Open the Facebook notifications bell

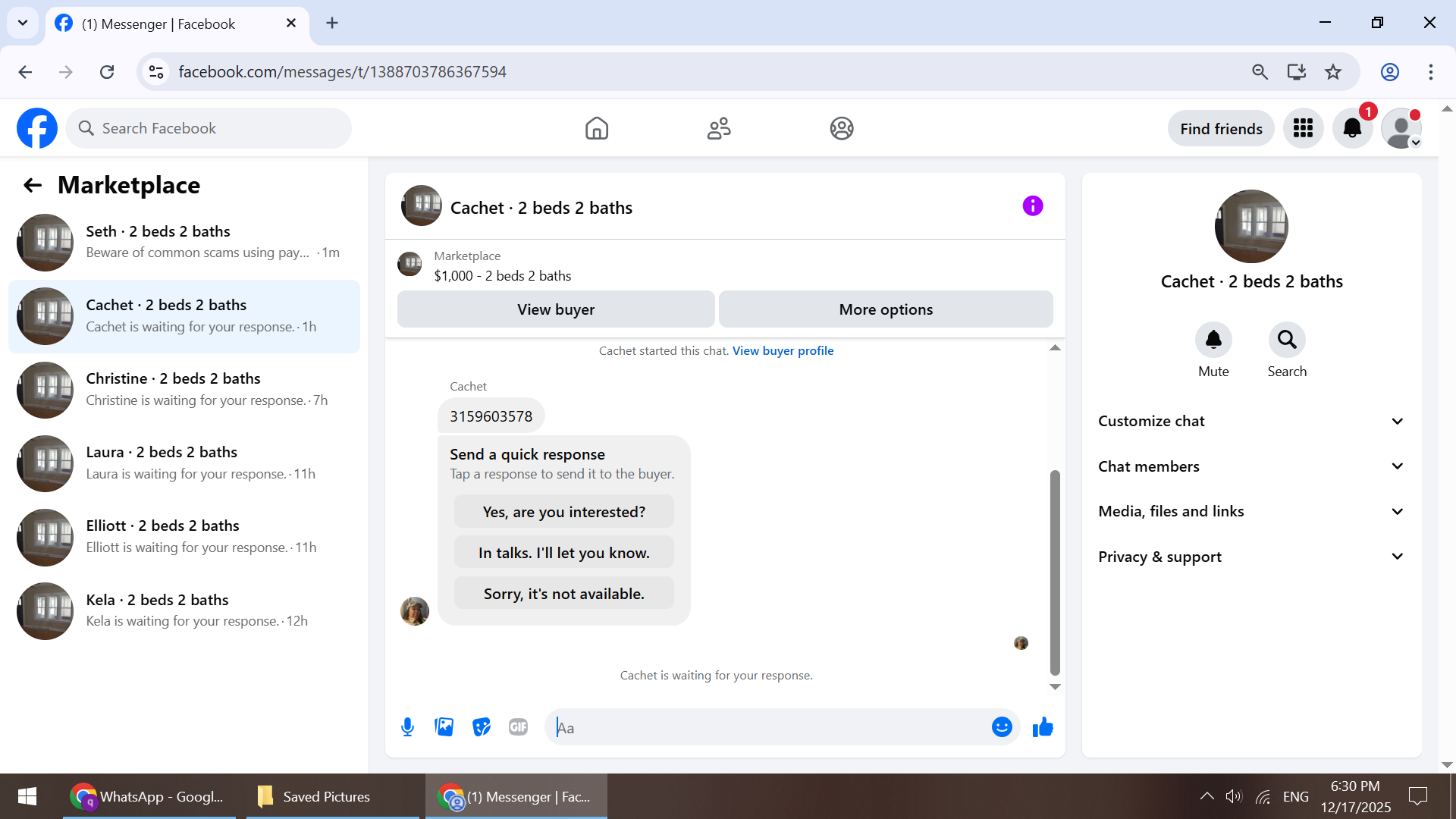point(1352,129)
